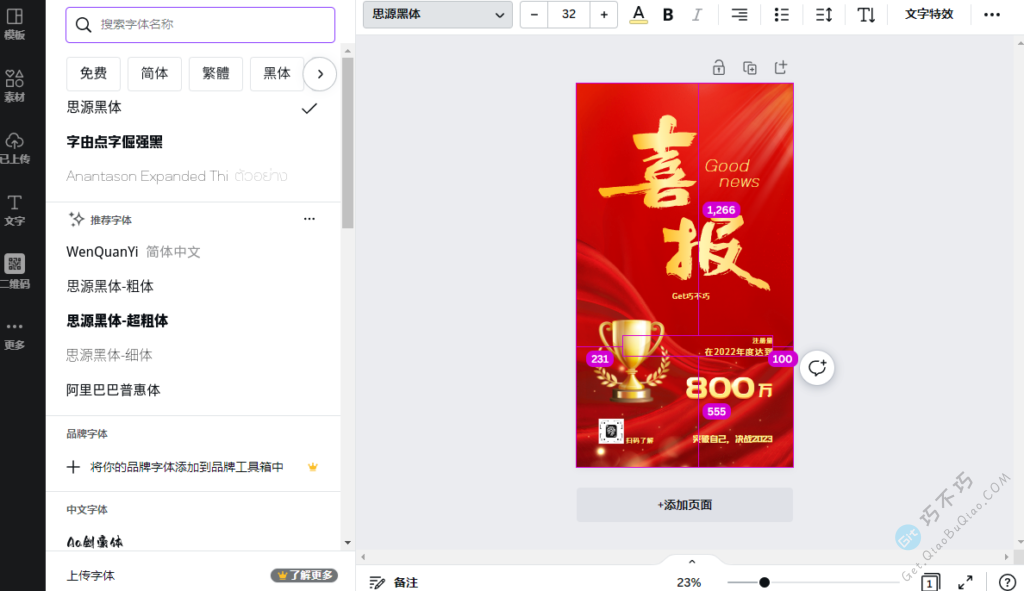The height and width of the screenshot is (591, 1024).
Task: Click the vertical text orientation icon
Action: coord(866,14)
